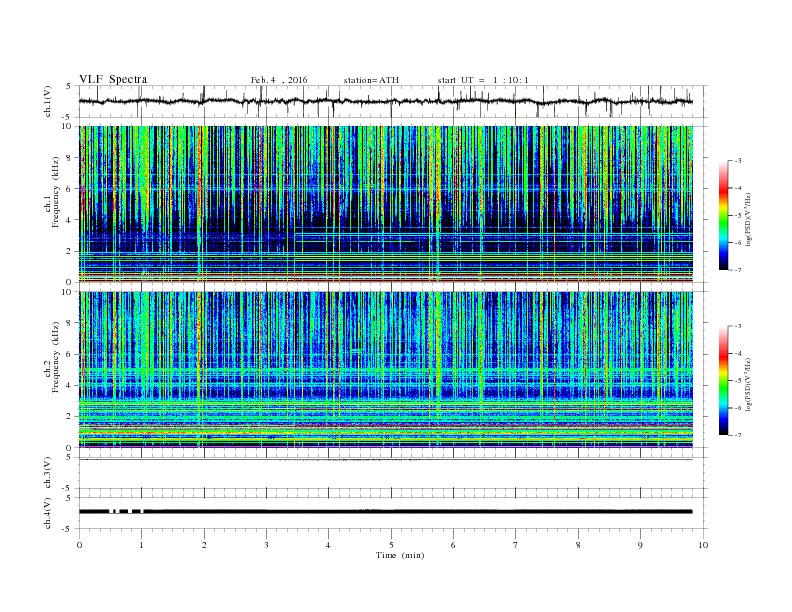Click the "-7" value on ch.2 colorbar
Screen dimensions: 792x612
737,435
